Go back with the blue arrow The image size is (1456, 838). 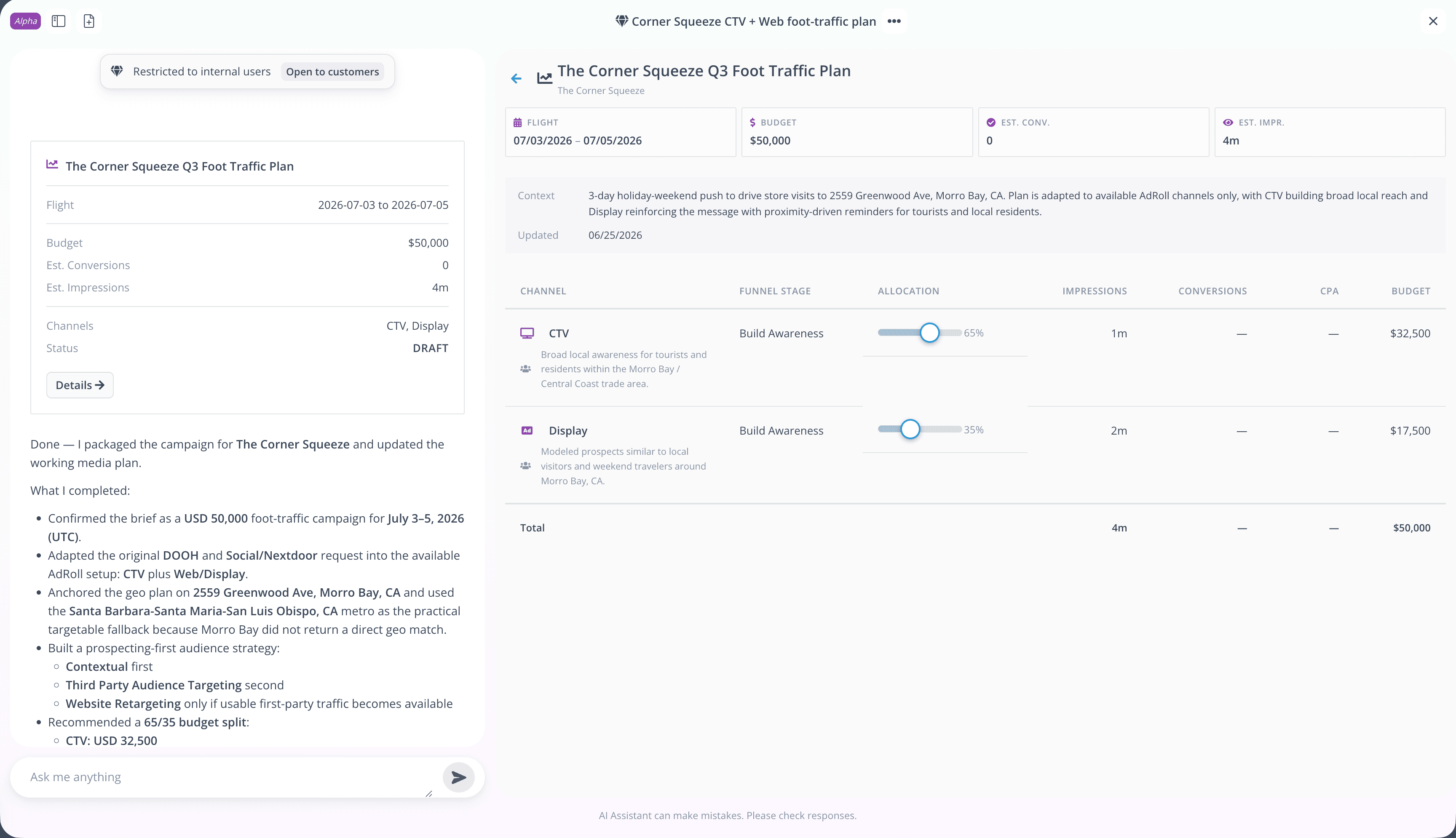[517, 78]
